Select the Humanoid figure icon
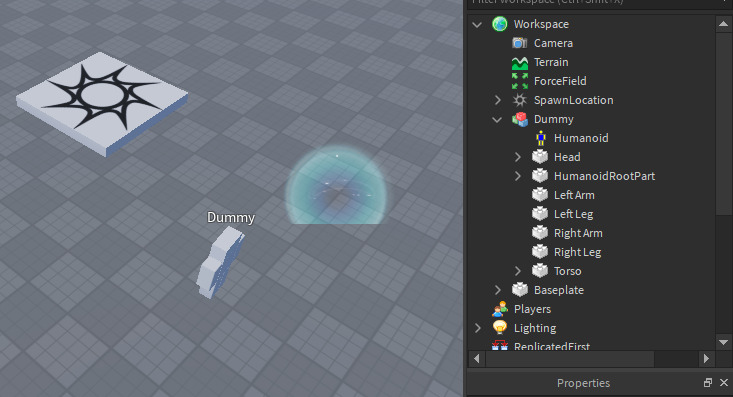The width and height of the screenshot is (733, 397). pyautogui.click(x=540, y=138)
